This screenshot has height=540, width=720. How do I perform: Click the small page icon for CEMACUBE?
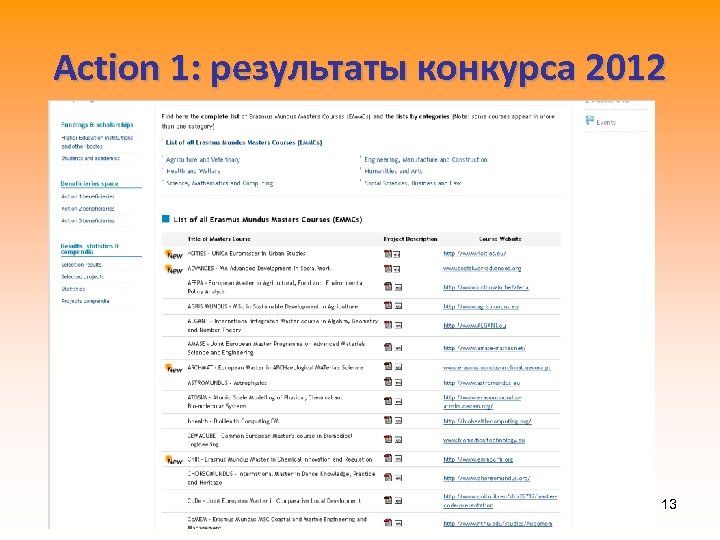(x=398, y=440)
